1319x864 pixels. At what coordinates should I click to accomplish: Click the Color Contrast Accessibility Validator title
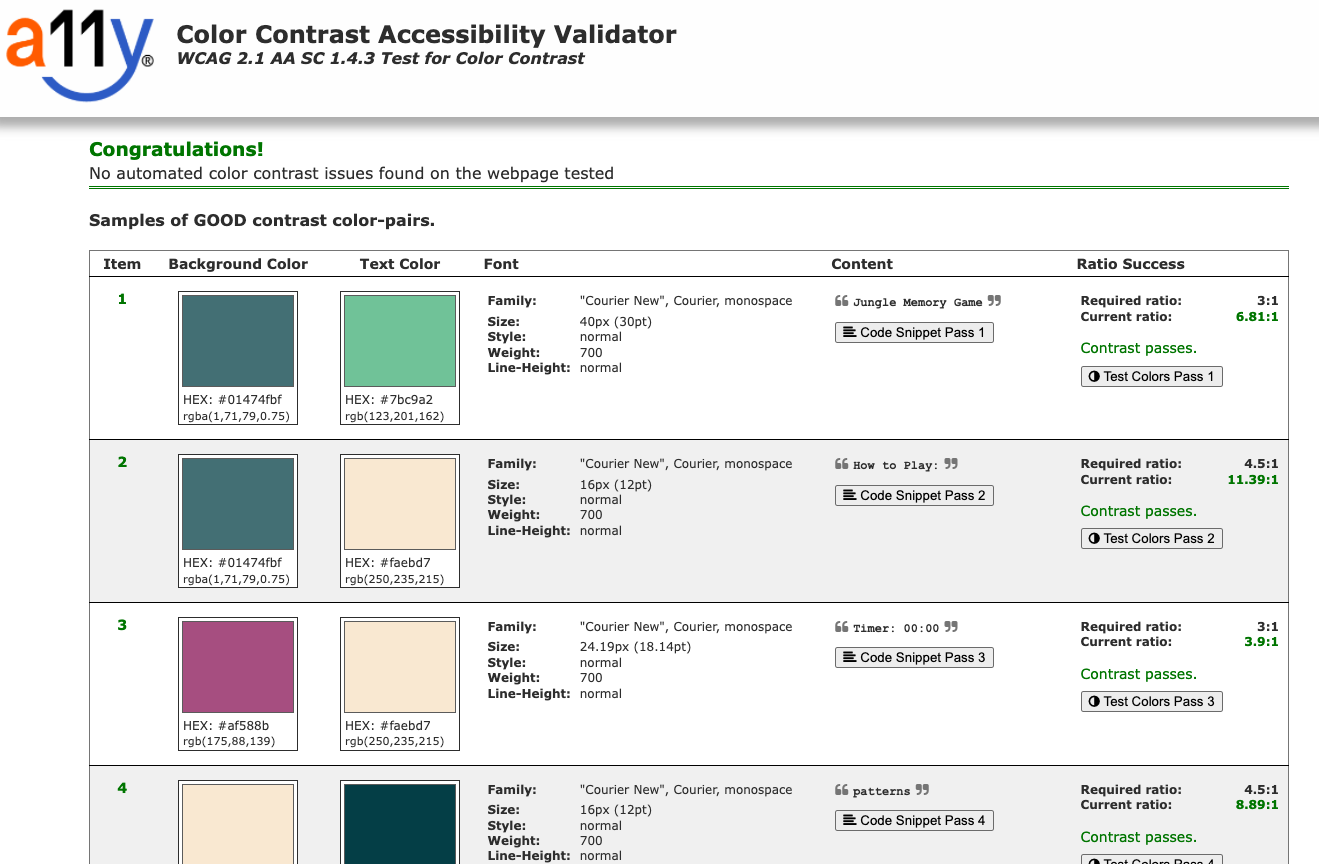pos(427,35)
